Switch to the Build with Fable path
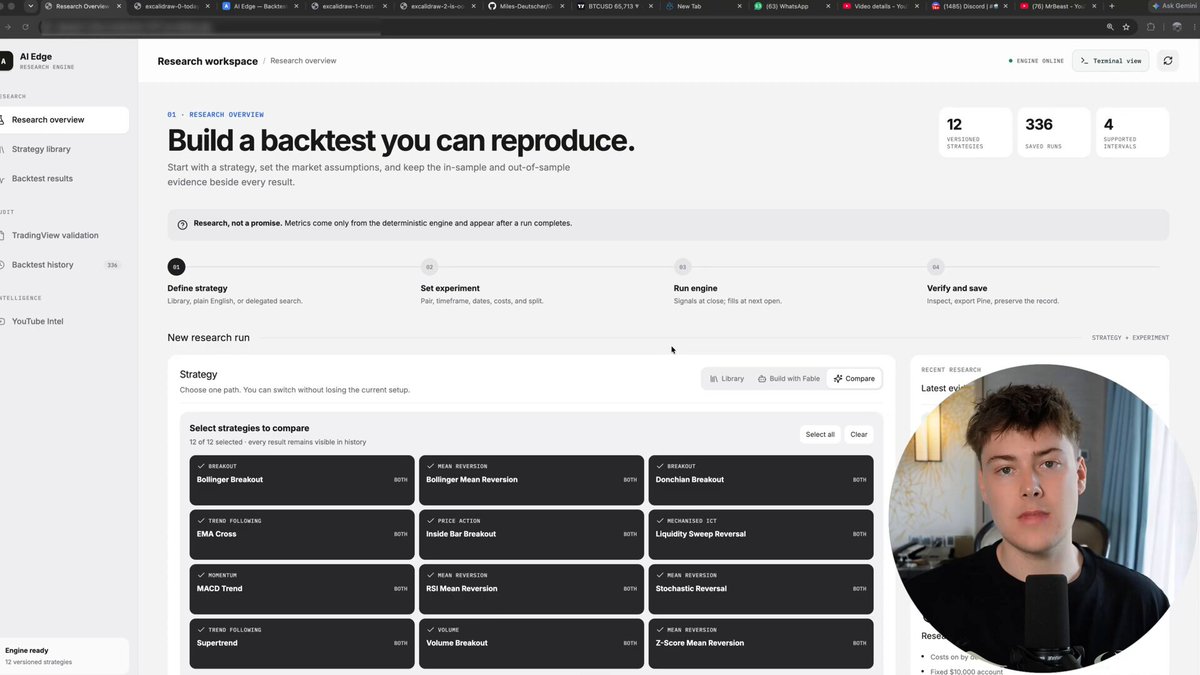Screen dimensions: 1200x675 point(789,379)
